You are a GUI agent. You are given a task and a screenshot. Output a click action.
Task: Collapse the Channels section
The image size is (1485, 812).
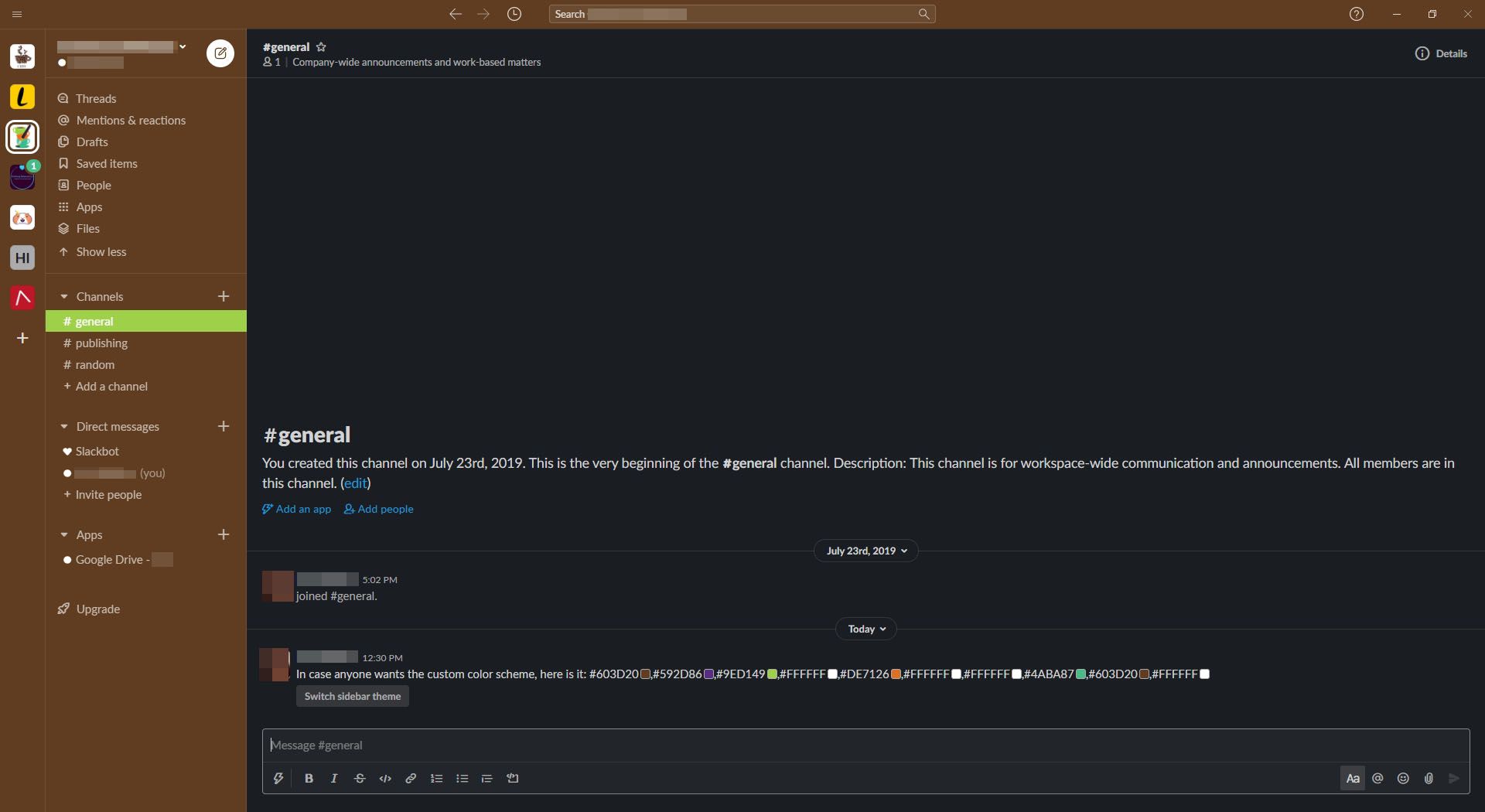[64, 297]
